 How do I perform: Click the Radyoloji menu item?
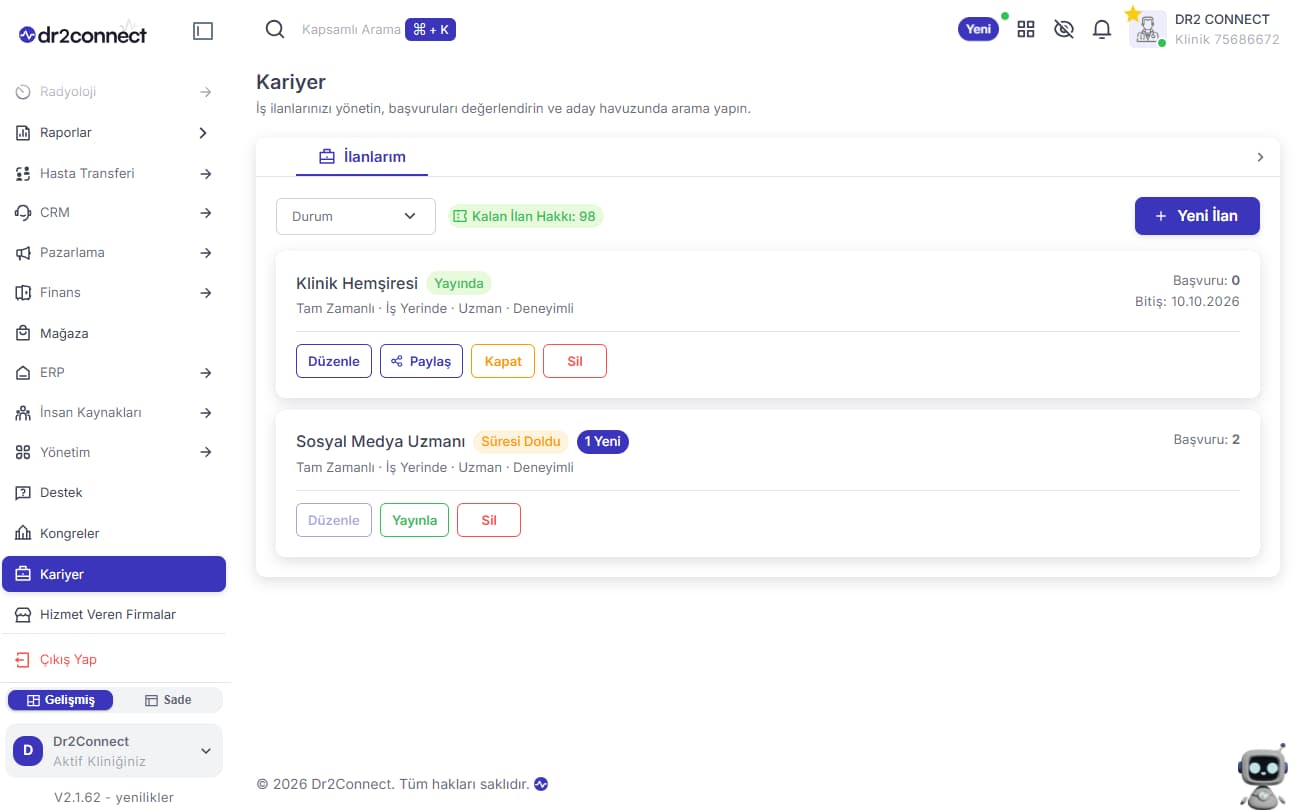pos(114,92)
